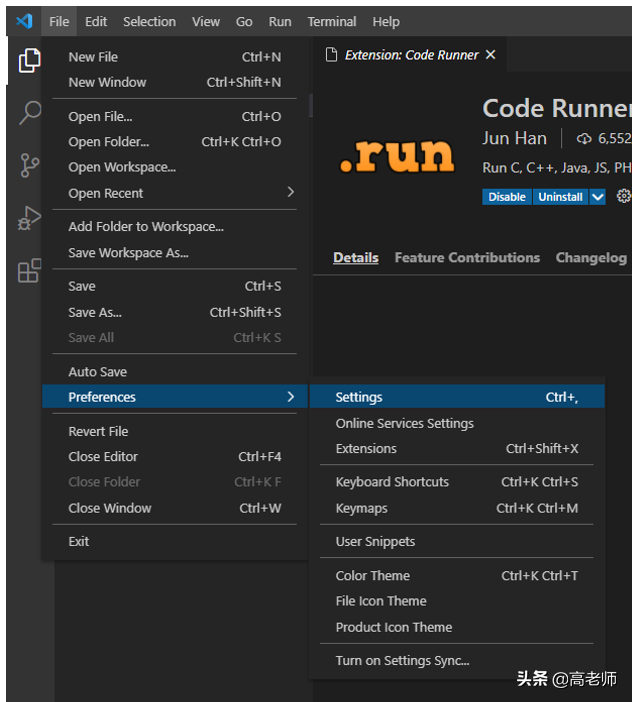Open the Edit menu
This screenshot has height=702, width=632.
pos(96,21)
